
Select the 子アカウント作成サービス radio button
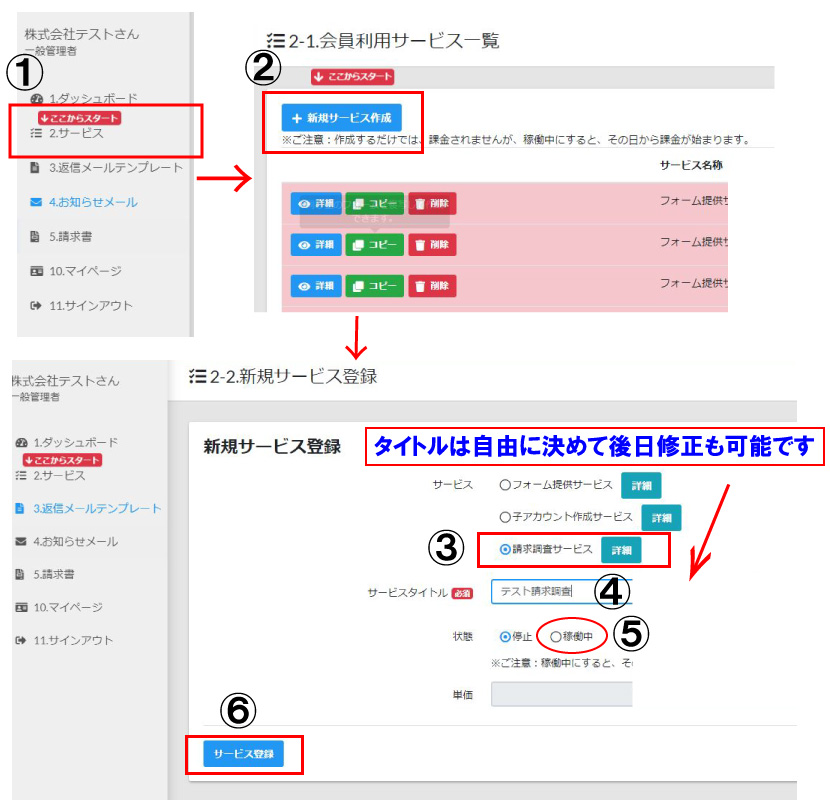[x=505, y=517]
